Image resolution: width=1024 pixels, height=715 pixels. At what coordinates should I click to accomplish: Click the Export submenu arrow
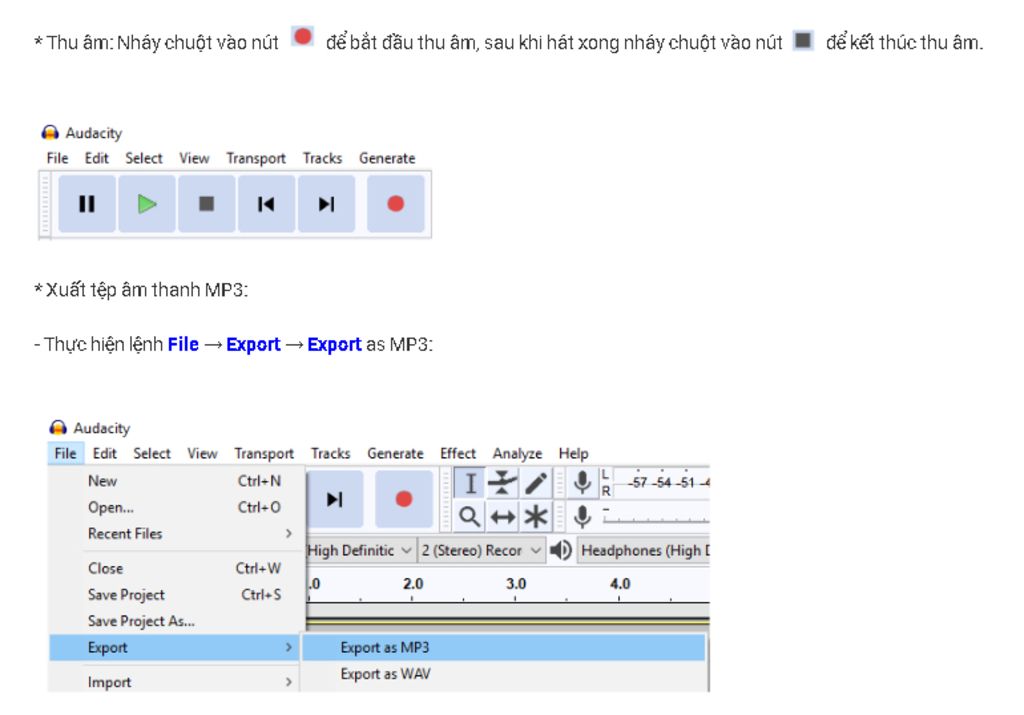[x=289, y=647]
